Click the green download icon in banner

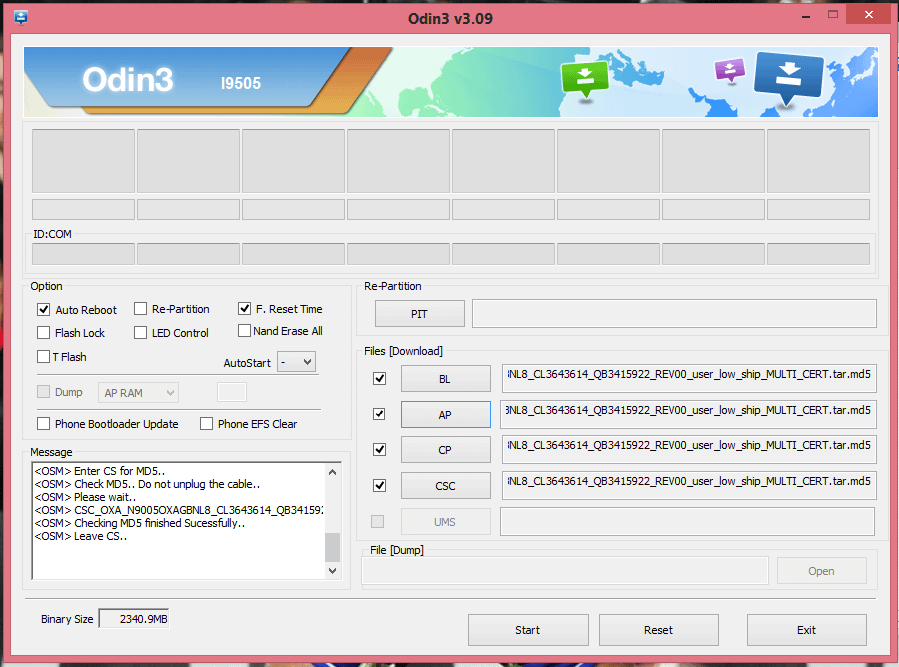(583, 79)
